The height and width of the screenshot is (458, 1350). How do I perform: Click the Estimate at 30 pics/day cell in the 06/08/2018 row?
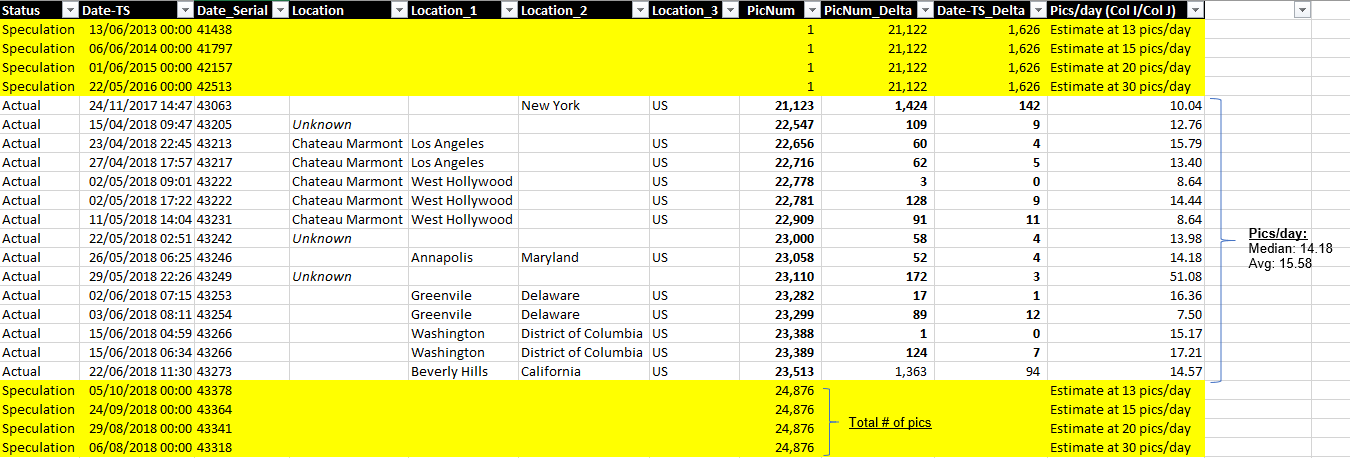point(1127,447)
